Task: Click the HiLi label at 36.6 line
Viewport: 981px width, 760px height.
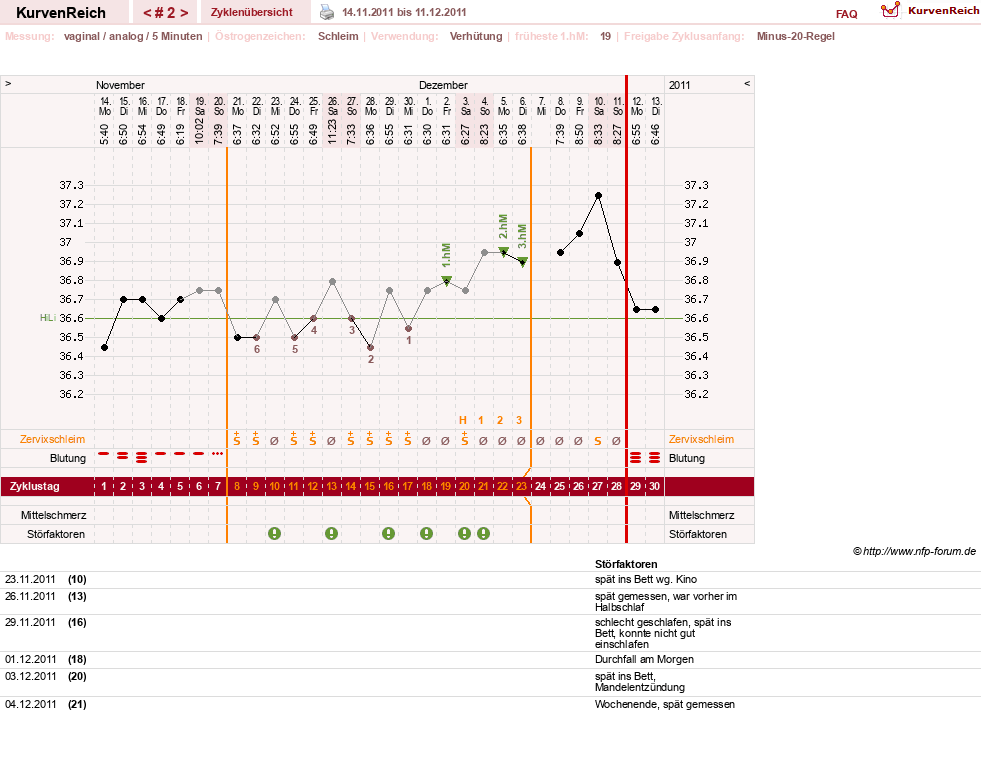Action: [48, 318]
